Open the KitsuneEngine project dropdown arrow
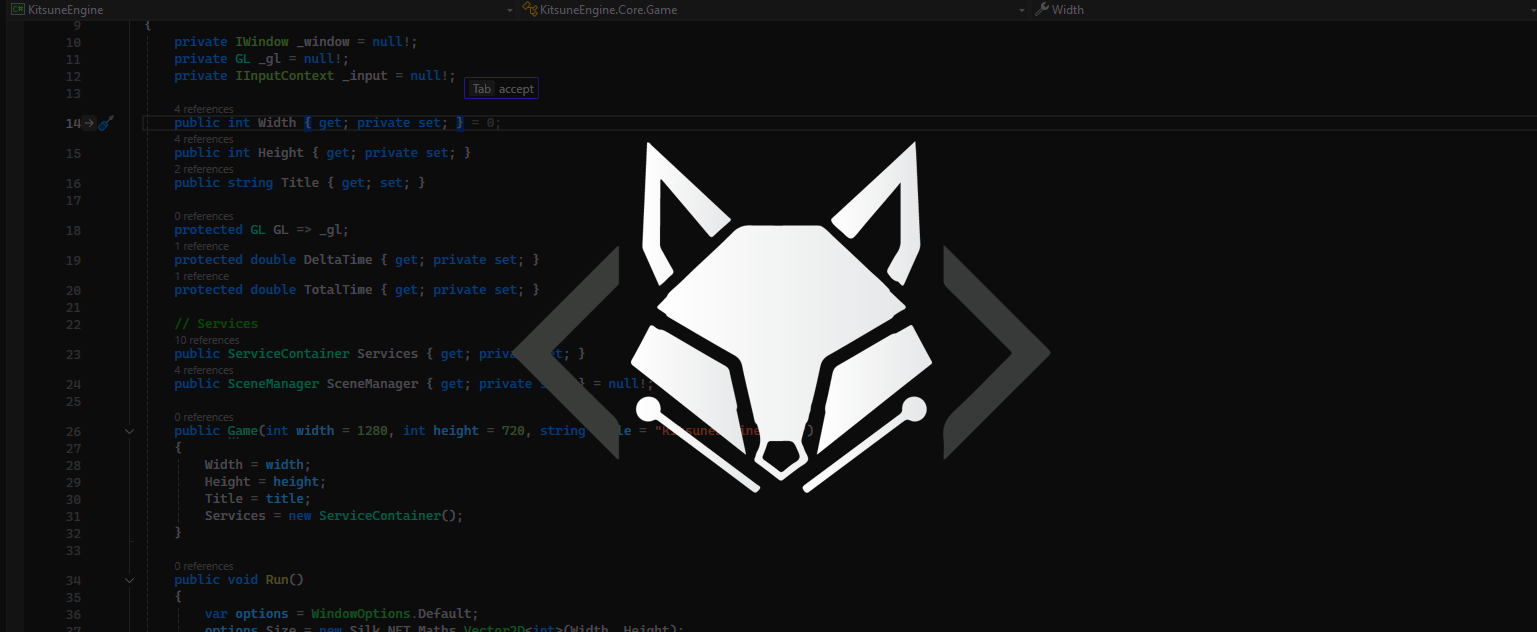Viewport: 1537px width, 632px height. [510, 9]
